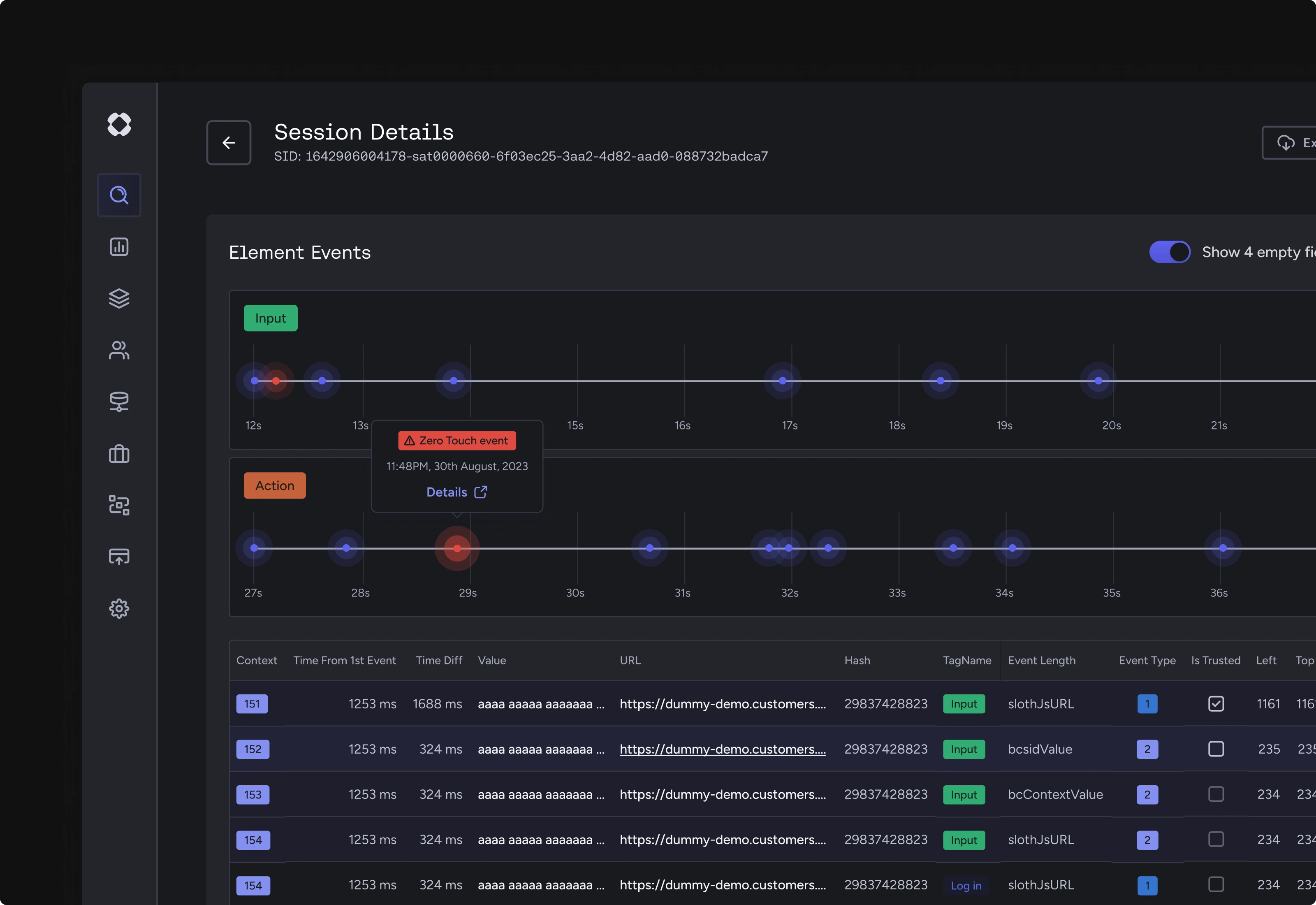The image size is (1316, 905).
Task: Open the users sidebar icon
Action: 119,350
